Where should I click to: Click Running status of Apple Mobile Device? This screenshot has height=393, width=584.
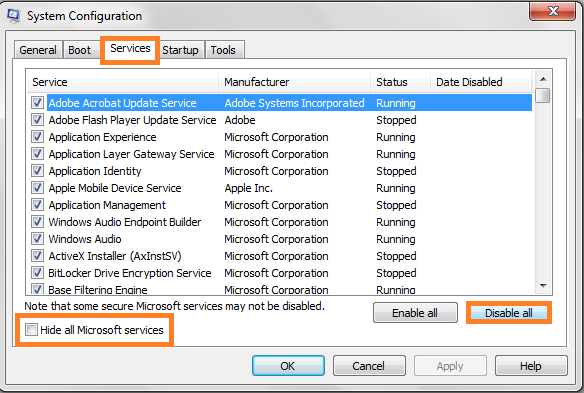[396, 188]
